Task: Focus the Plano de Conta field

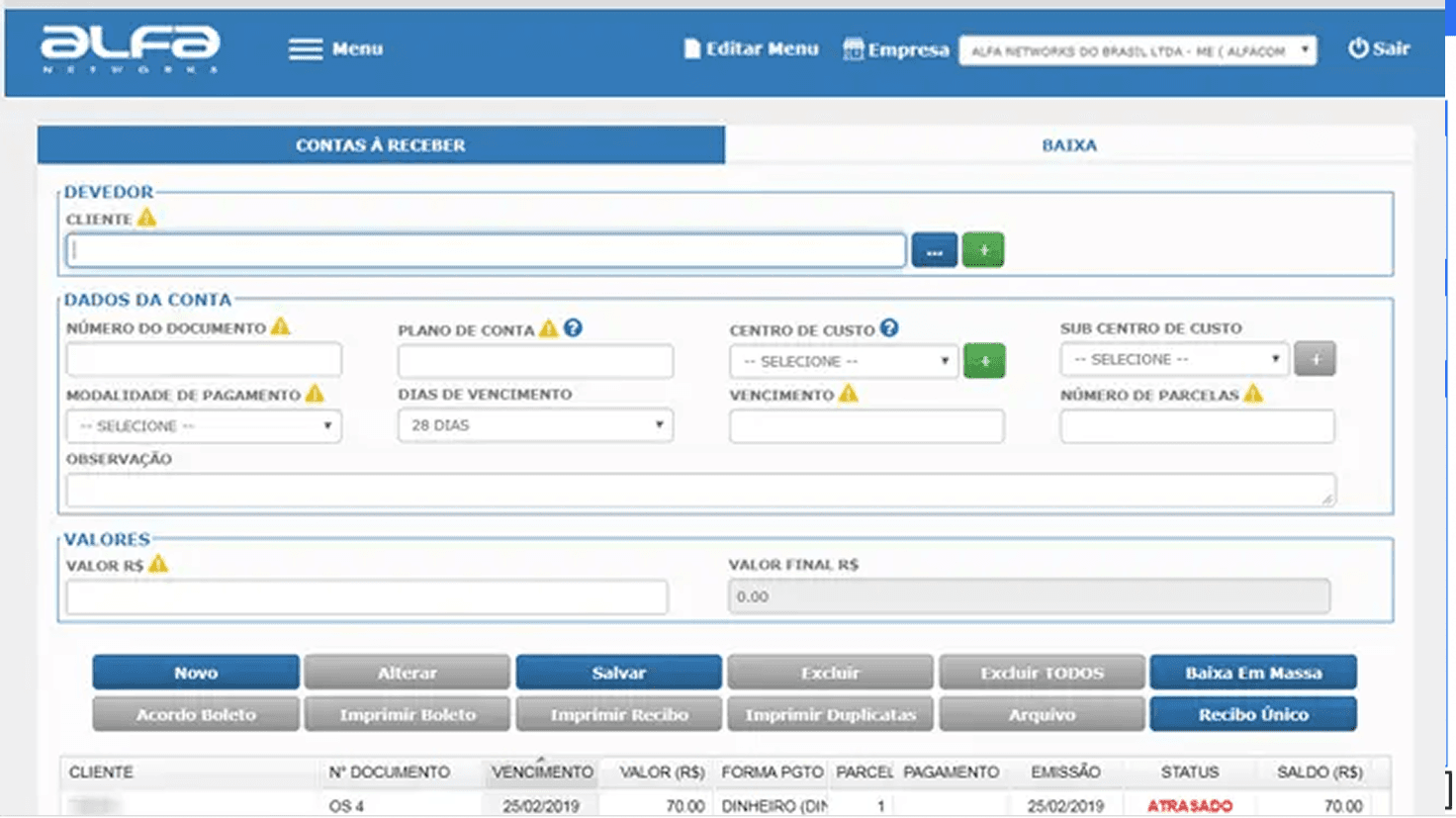Action: [535, 361]
